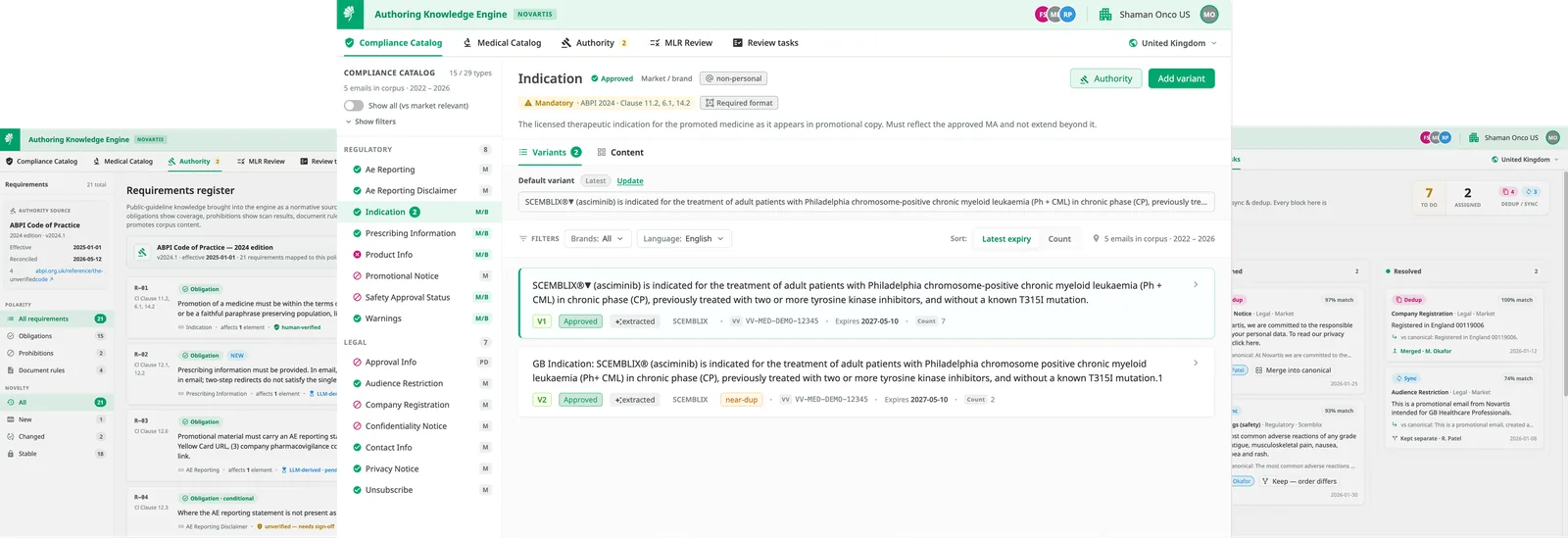The width and height of the screenshot is (1568, 538).
Task: Expand the V1 variant card chevron
Action: click(1196, 284)
